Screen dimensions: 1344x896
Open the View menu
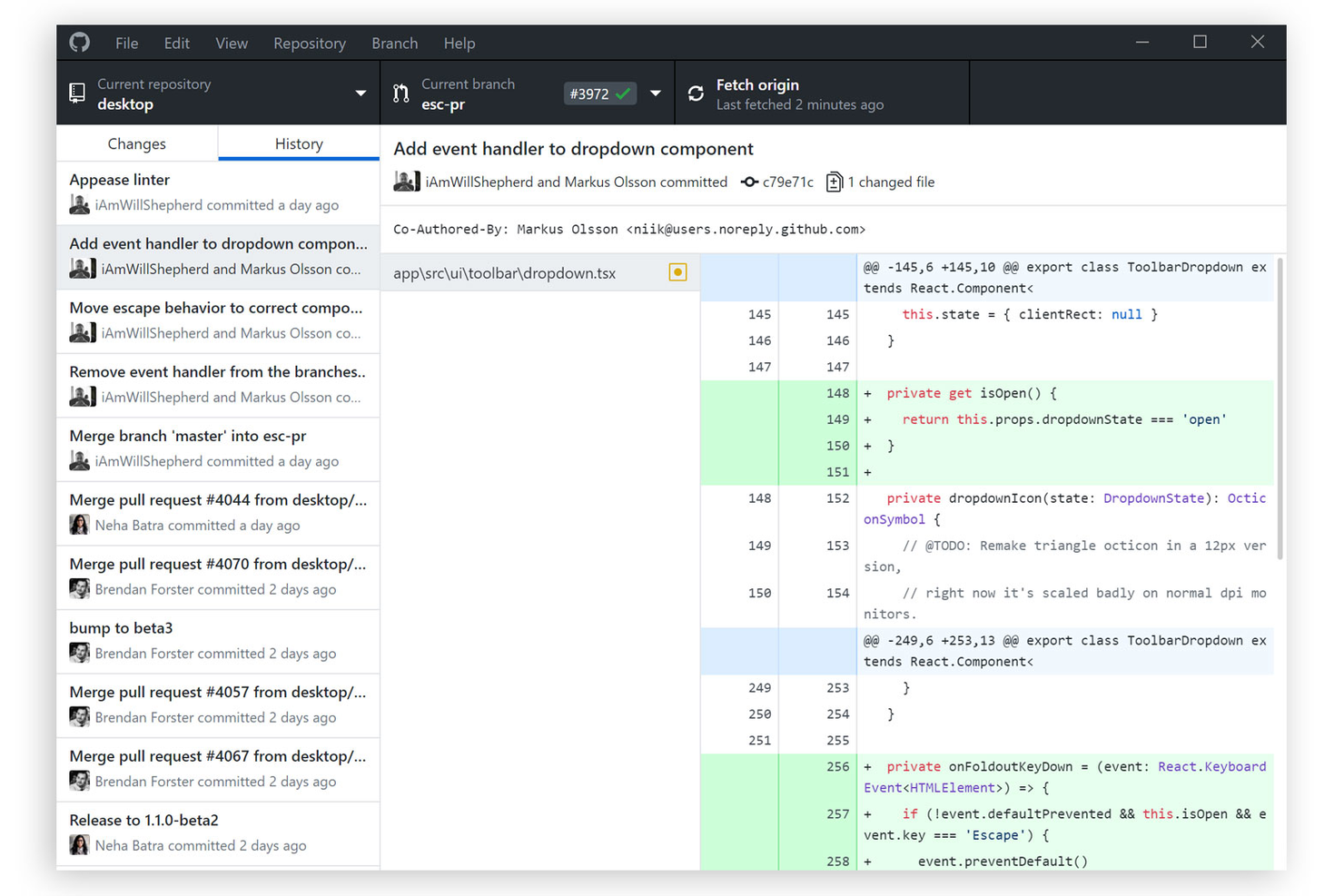pos(232,43)
